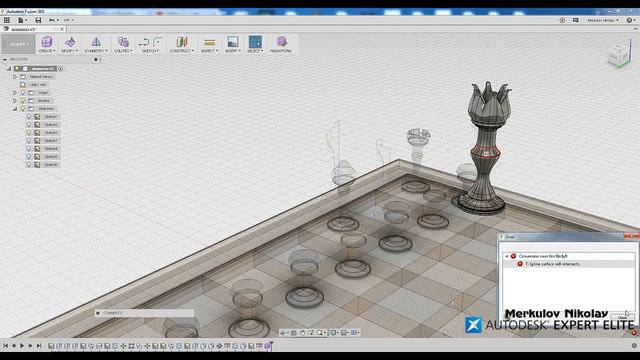Click the Utilities icon in sculpt toolbar
The image size is (640, 360).
tap(123, 42)
